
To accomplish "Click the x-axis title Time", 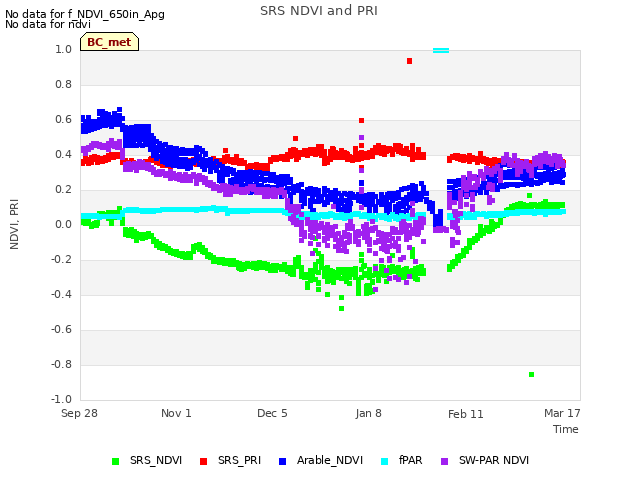I will pyautogui.click(x=566, y=429).
